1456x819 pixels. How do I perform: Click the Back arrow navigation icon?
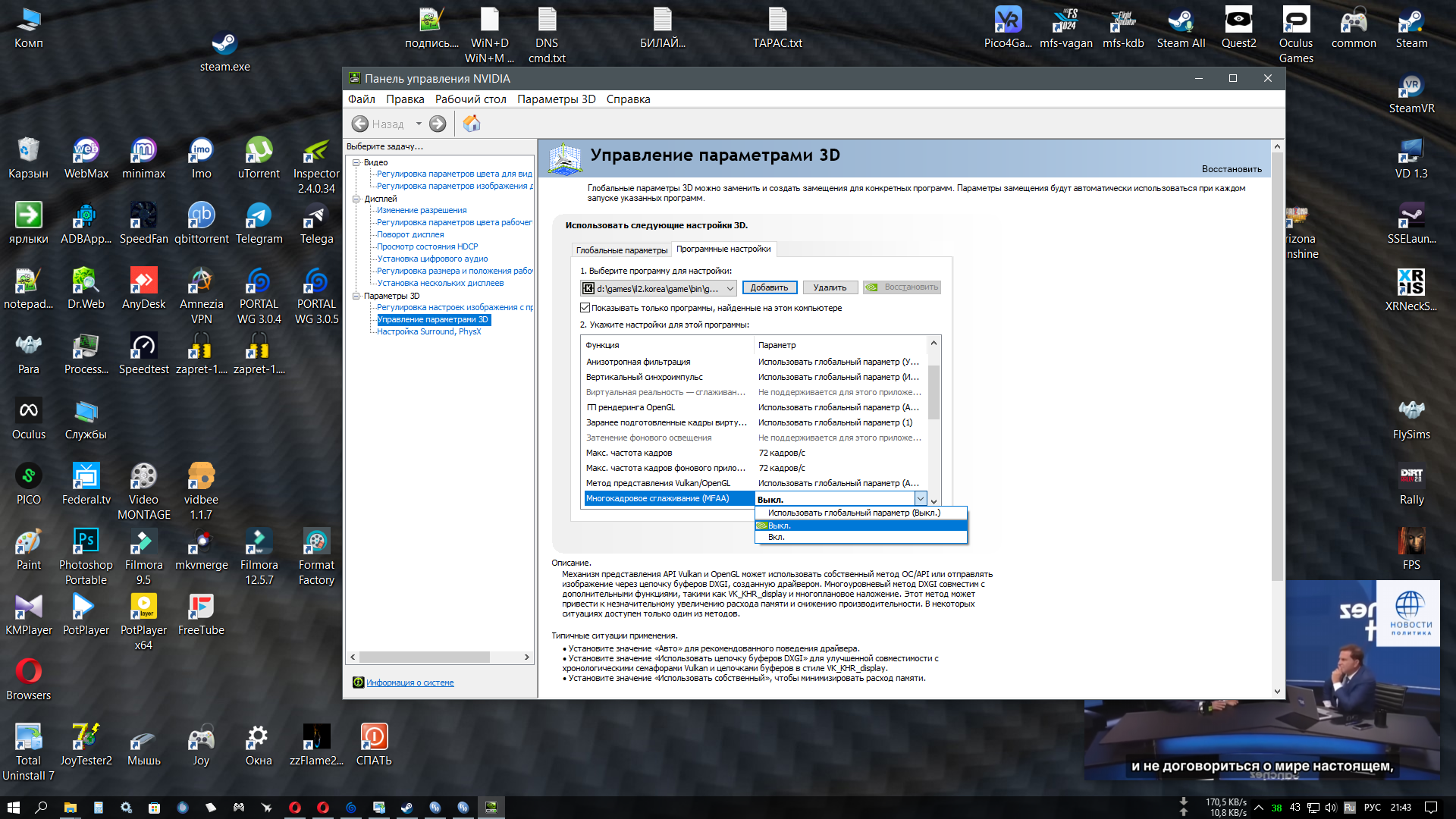pyautogui.click(x=360, y=124)
